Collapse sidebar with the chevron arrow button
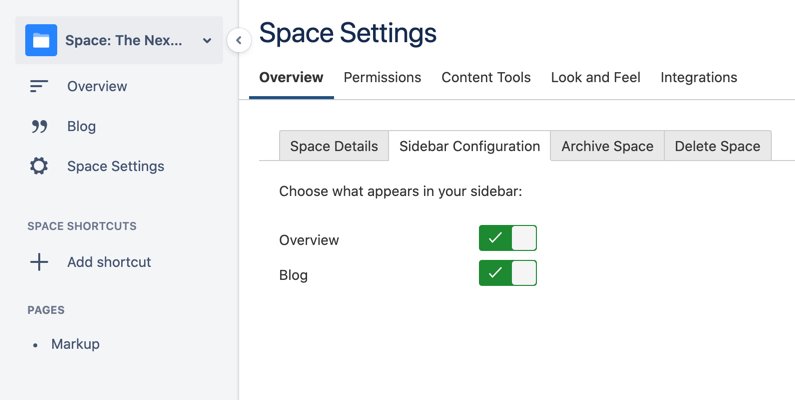Screen dimensions: 795x400 tap(238, 40)
